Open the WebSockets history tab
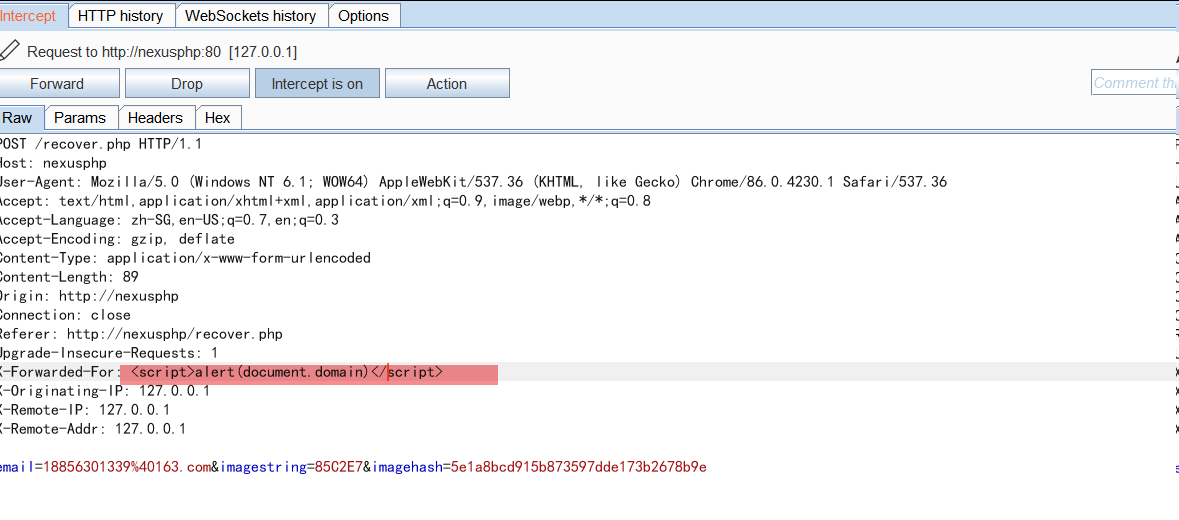The width and height of the screenshot is (1179, 520). pos(250,16)
